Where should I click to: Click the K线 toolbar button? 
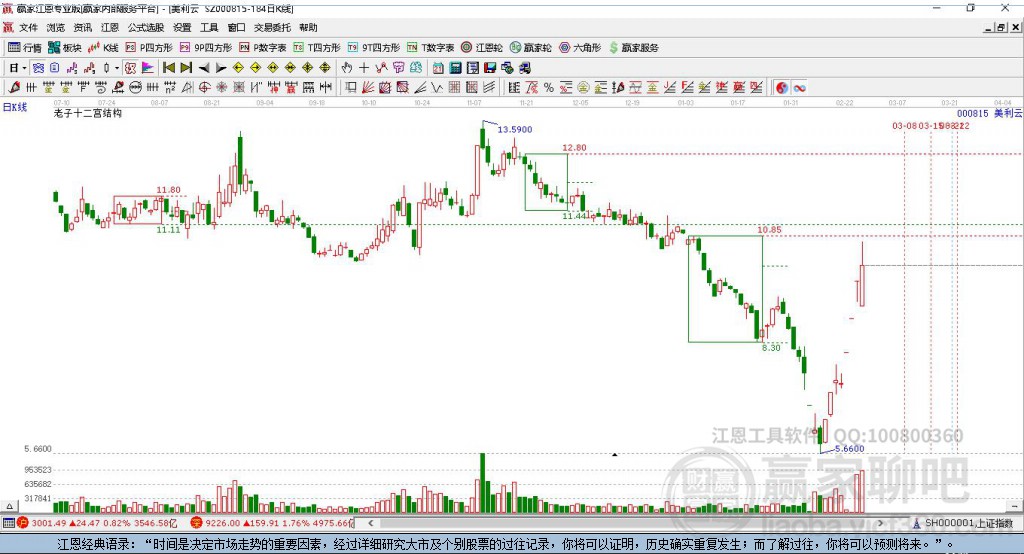point(103,48)
